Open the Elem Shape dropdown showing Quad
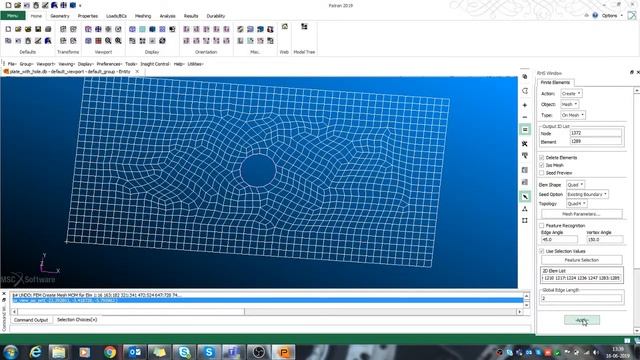 tap(576, 185)
